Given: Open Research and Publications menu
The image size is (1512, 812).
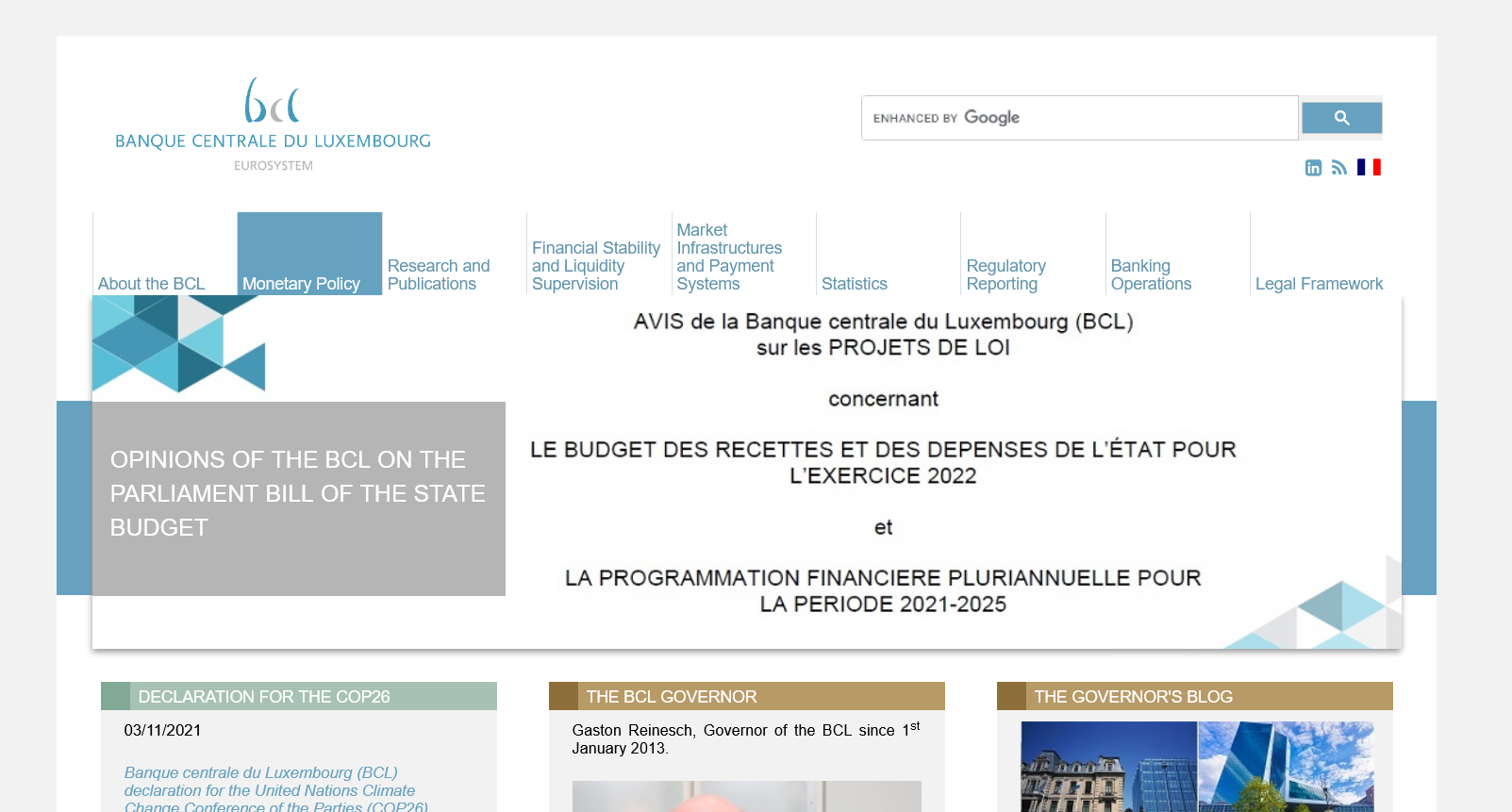Looking at the screenshot, I should click(x=439, y=274).
